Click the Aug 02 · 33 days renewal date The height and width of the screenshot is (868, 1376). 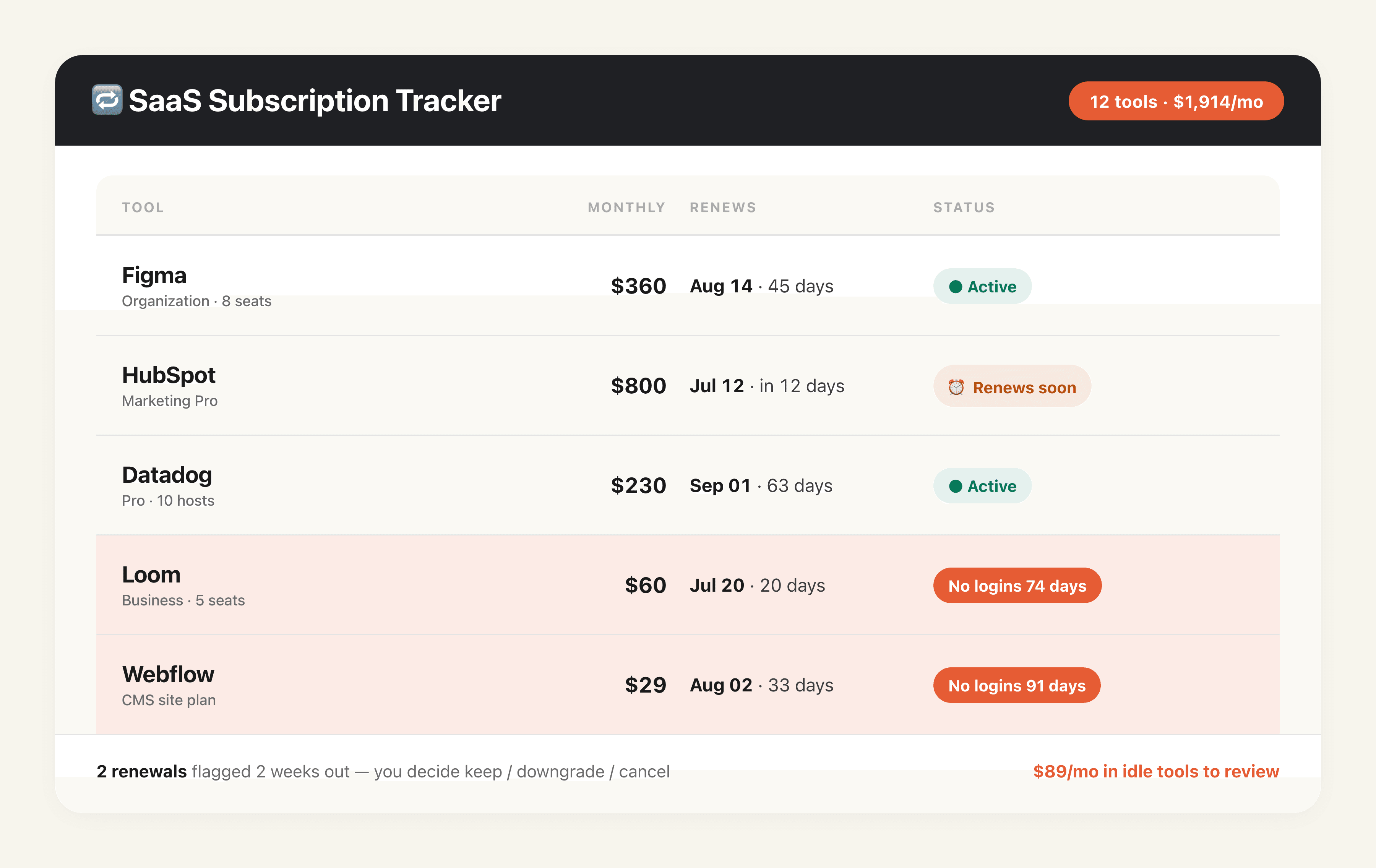pos(761,685)
